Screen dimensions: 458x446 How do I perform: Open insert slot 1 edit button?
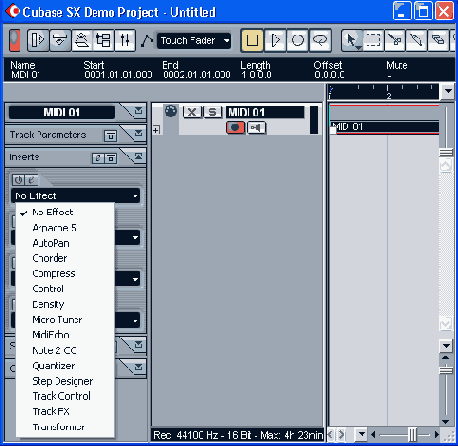pyautogui.click(x=31, y=180)
